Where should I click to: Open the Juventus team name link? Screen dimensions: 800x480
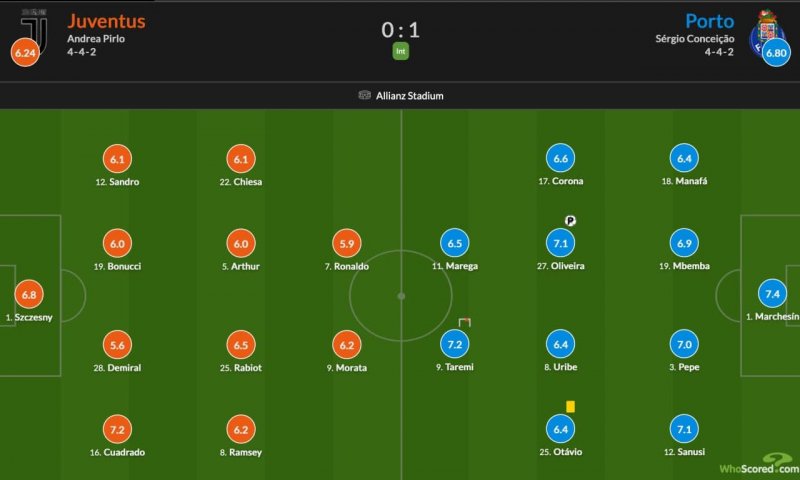click(106, 21)
